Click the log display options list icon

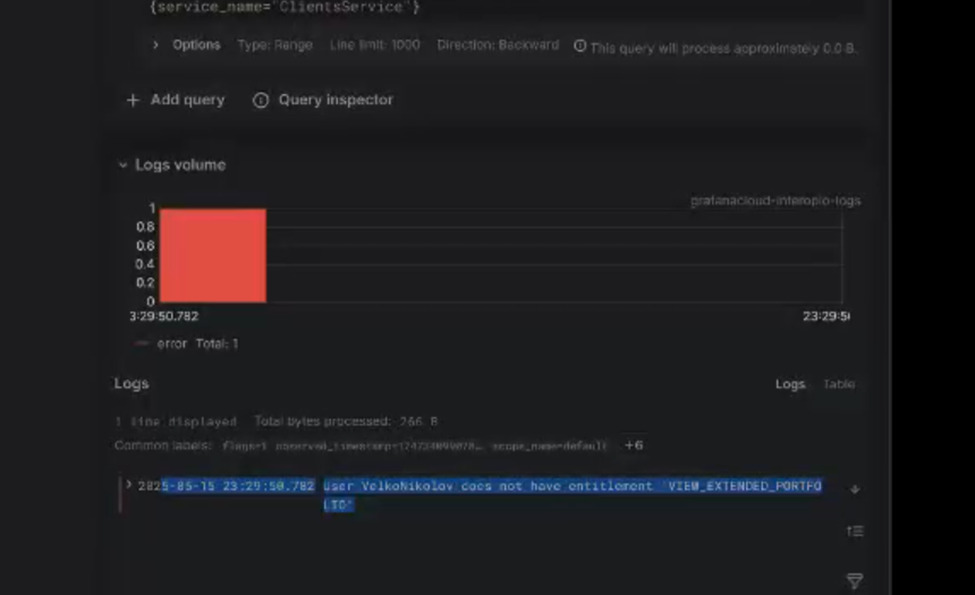point(855,531)
